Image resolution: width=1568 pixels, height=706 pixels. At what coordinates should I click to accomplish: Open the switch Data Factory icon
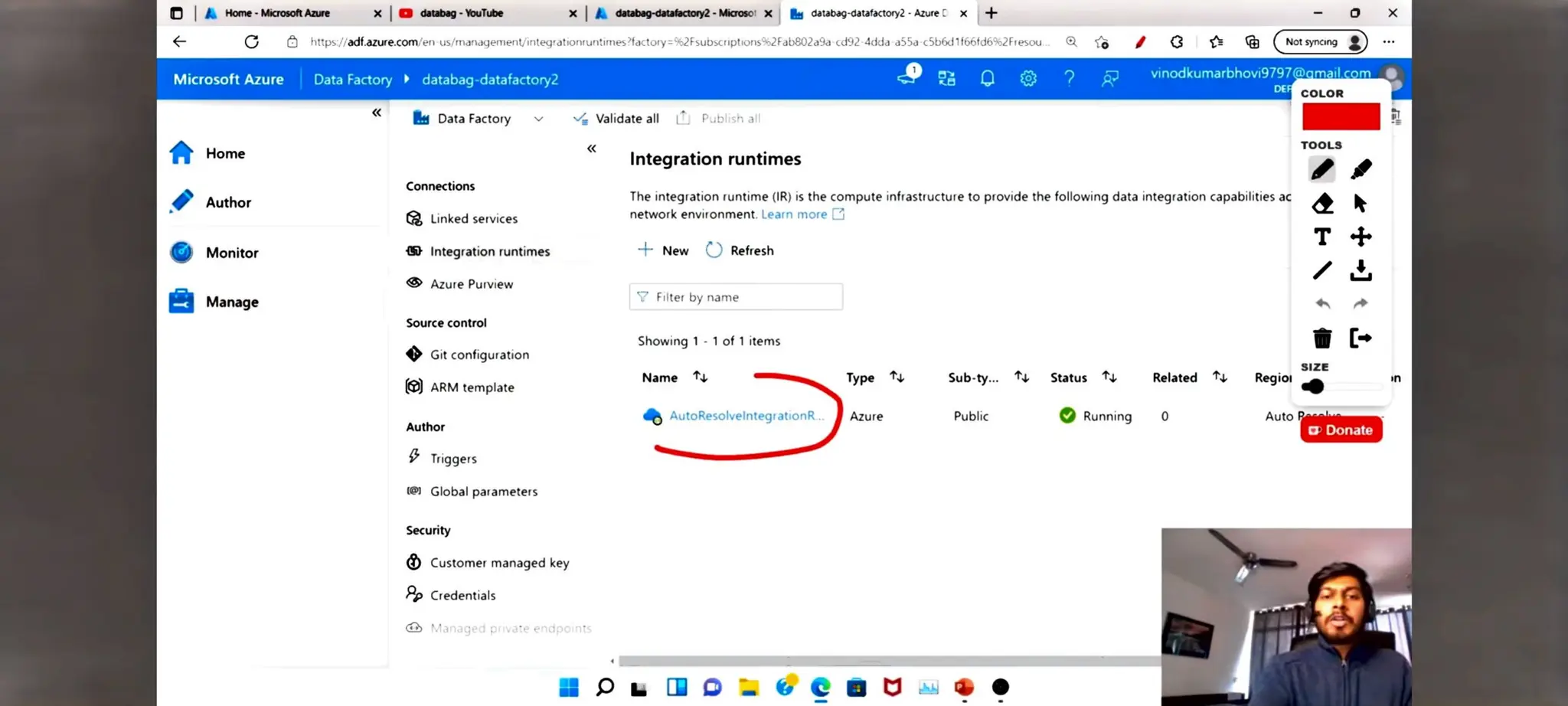pos(947,79)
